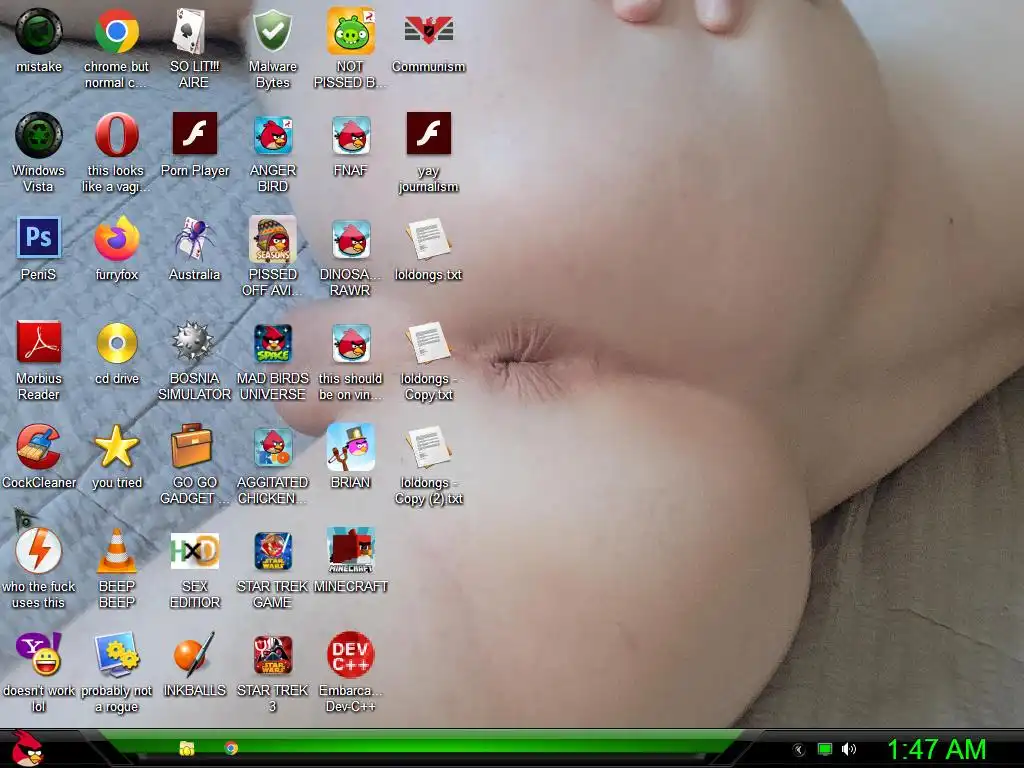The image size is (1024, 768).
Task: Launch the 'AGGITATED CHICKEN...' Rio icon
Action: (273, 447)
